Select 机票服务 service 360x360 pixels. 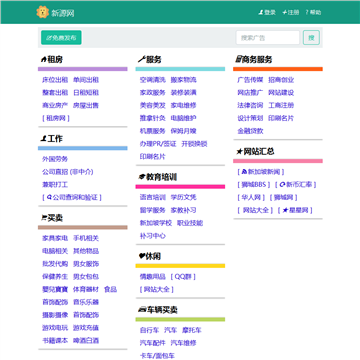click(153, 131)
